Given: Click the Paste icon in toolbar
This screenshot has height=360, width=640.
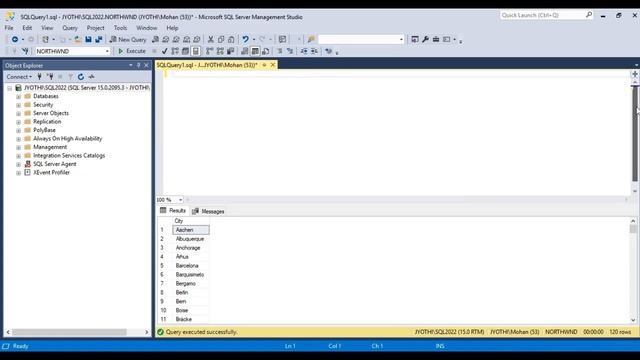Looking at the screenshot, I should (x=231, y=40).
